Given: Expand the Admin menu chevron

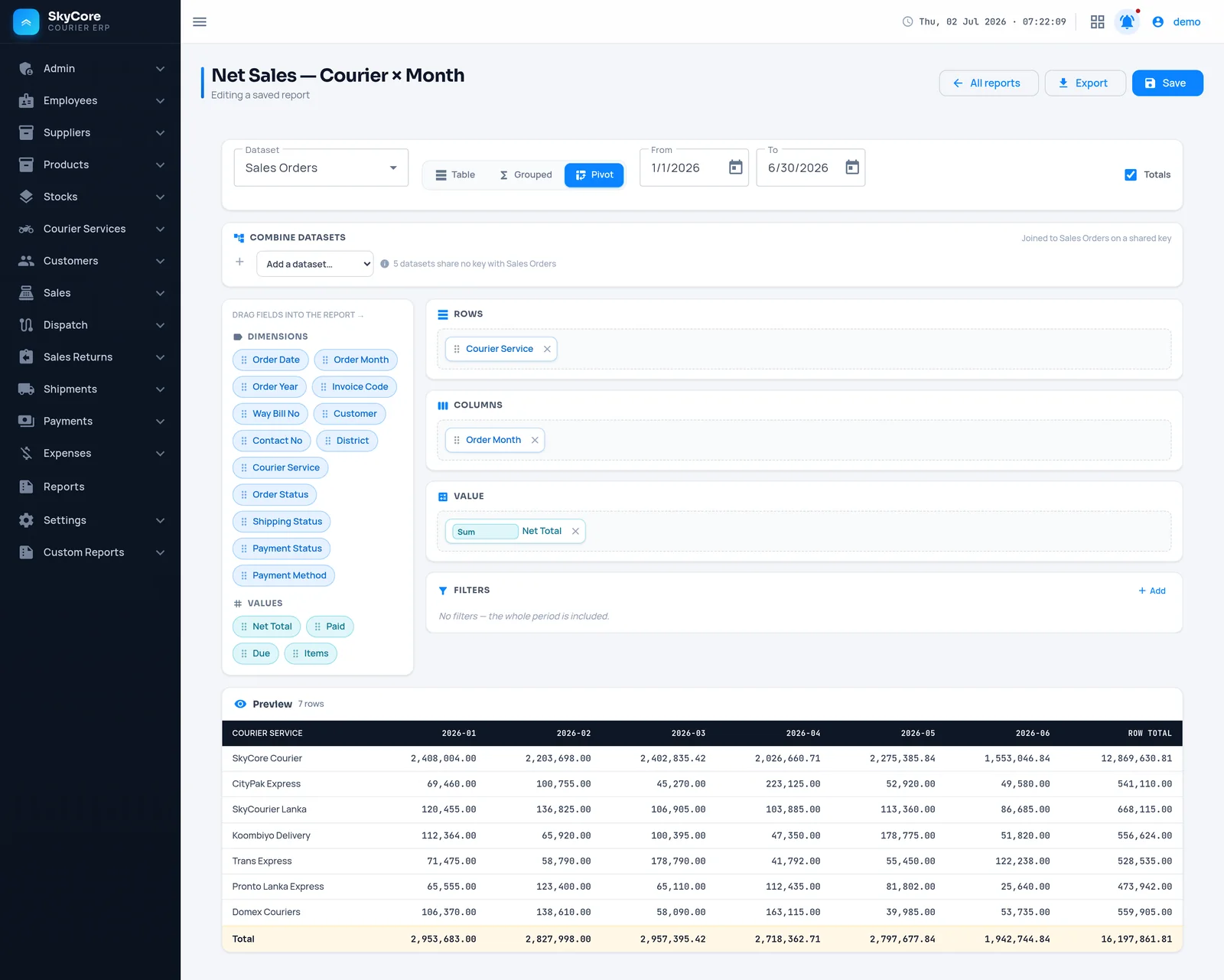Looking at the screenshot, I should 161,69.
